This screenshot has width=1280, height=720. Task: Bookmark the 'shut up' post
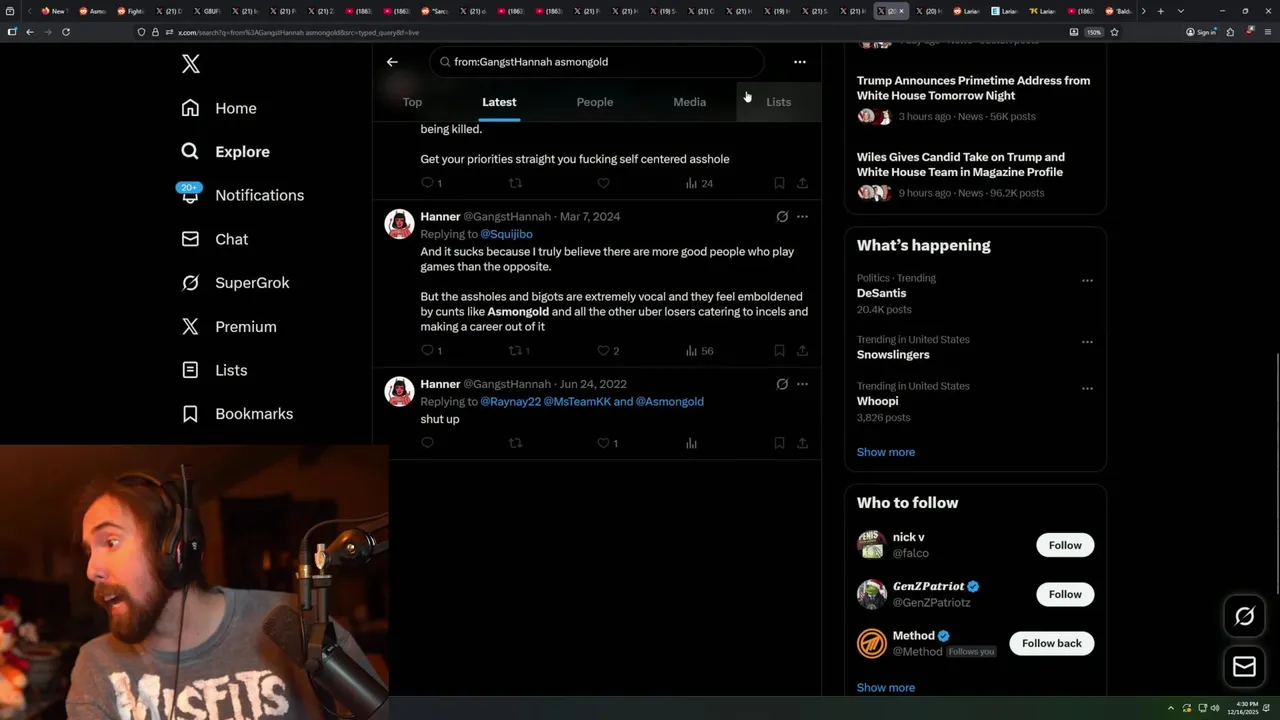coord(779,443)
